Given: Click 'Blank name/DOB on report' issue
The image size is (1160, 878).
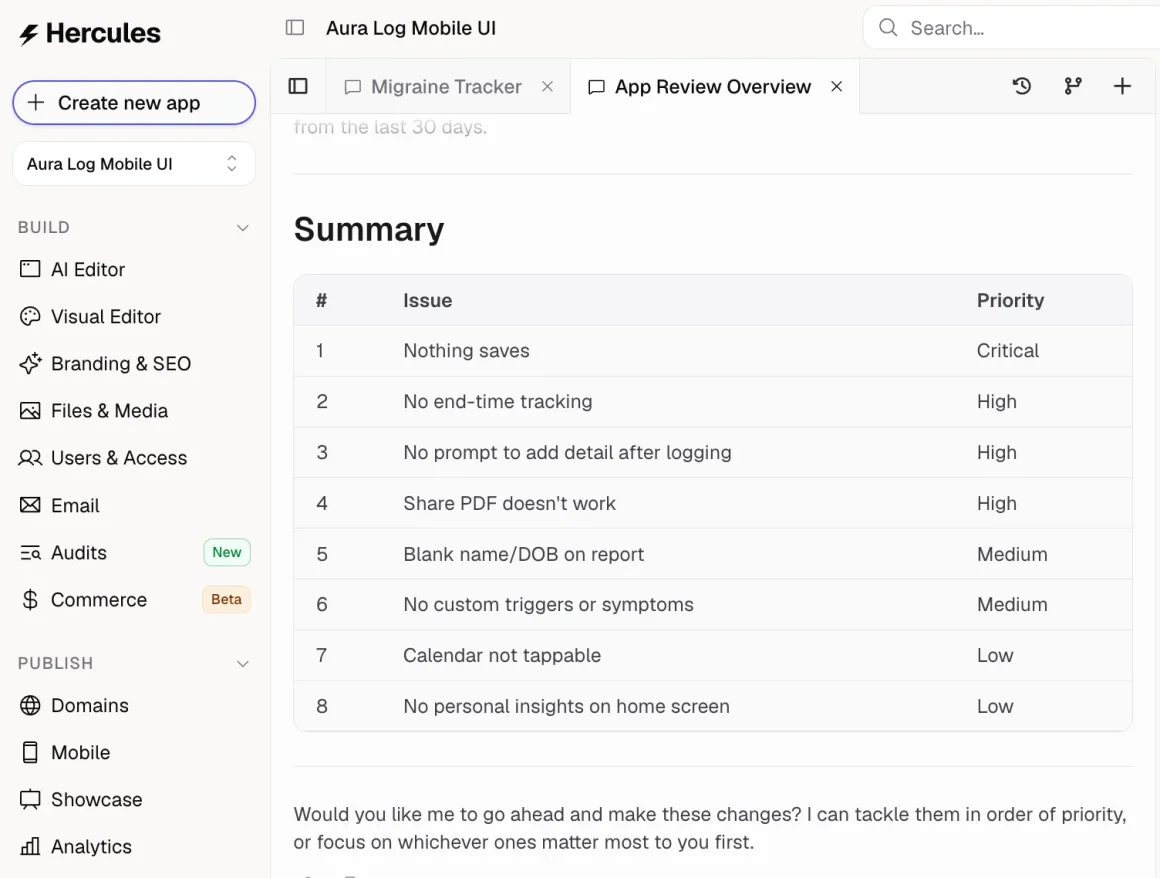Looking at the screenshot, I should click(524, 554).
